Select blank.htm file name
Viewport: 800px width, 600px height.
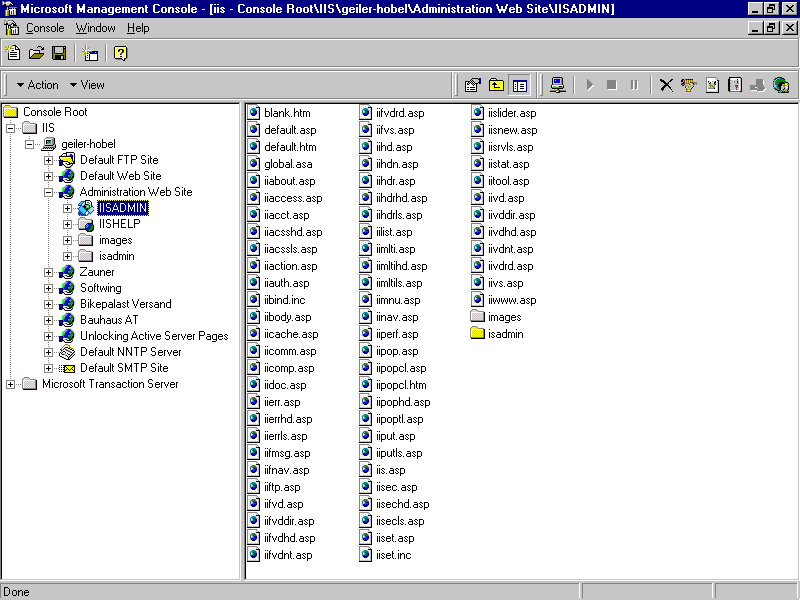[287, 113]
